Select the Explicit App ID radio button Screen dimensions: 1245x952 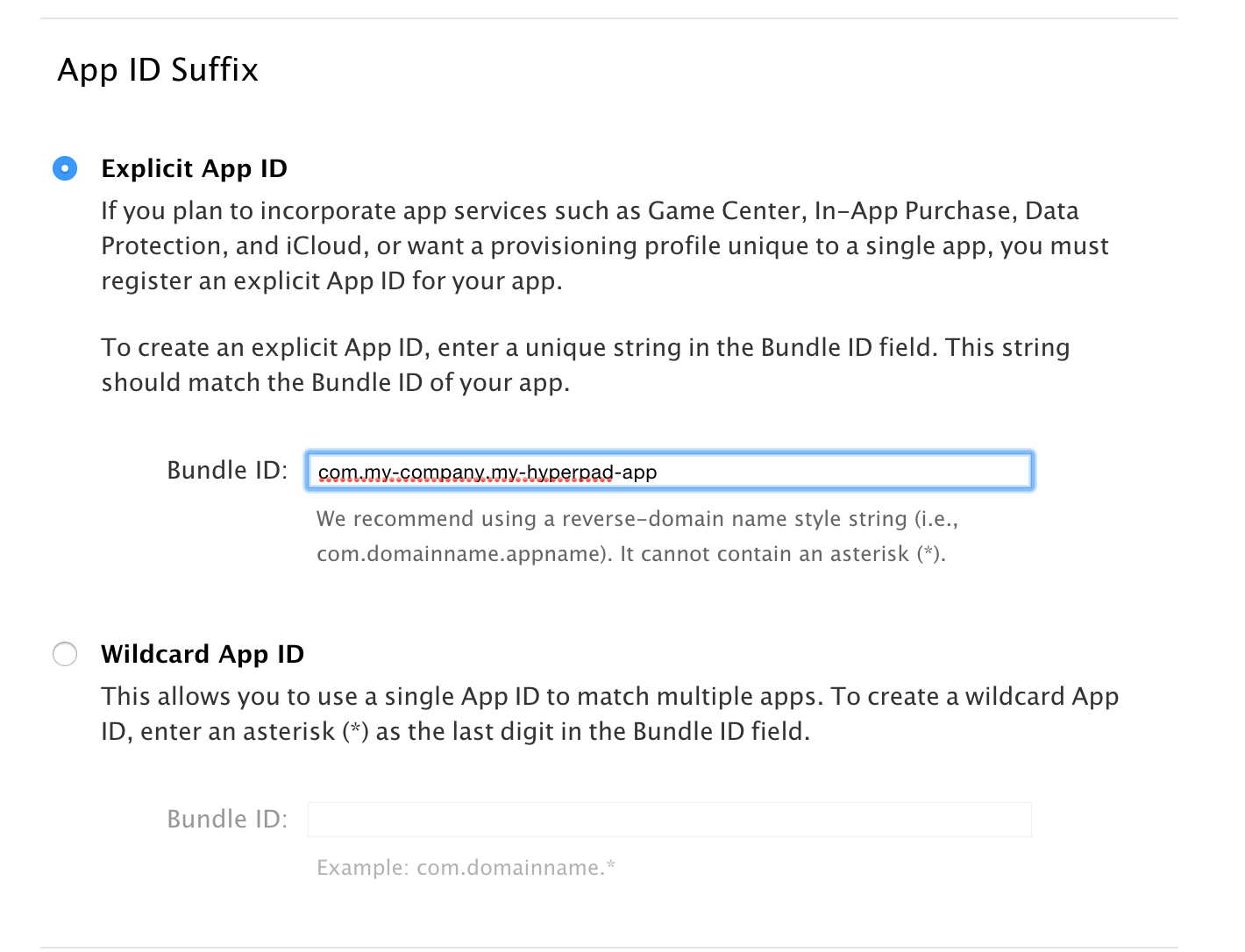(x=65, y=167)
